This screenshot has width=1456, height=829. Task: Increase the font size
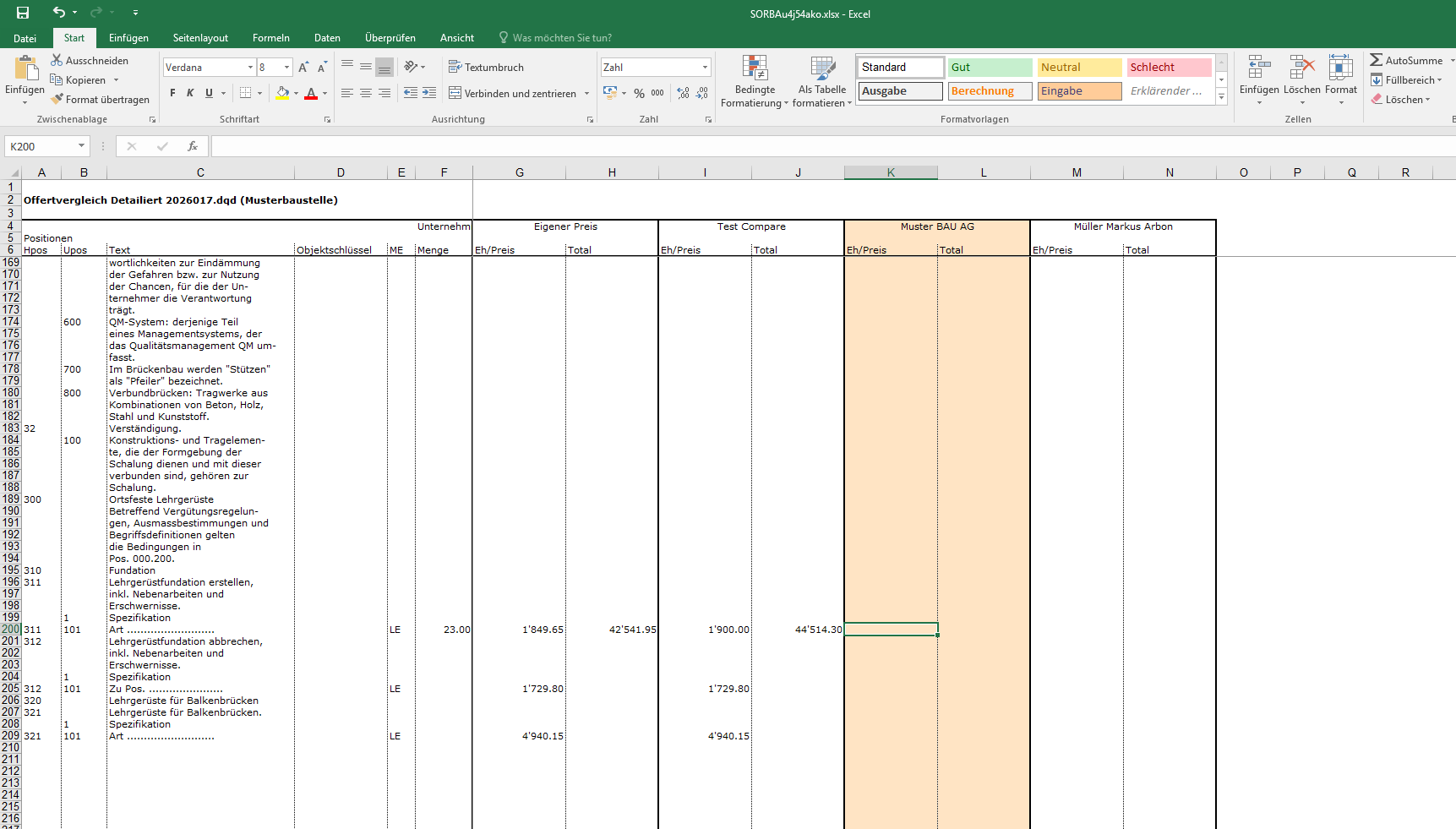click(303, 68)
